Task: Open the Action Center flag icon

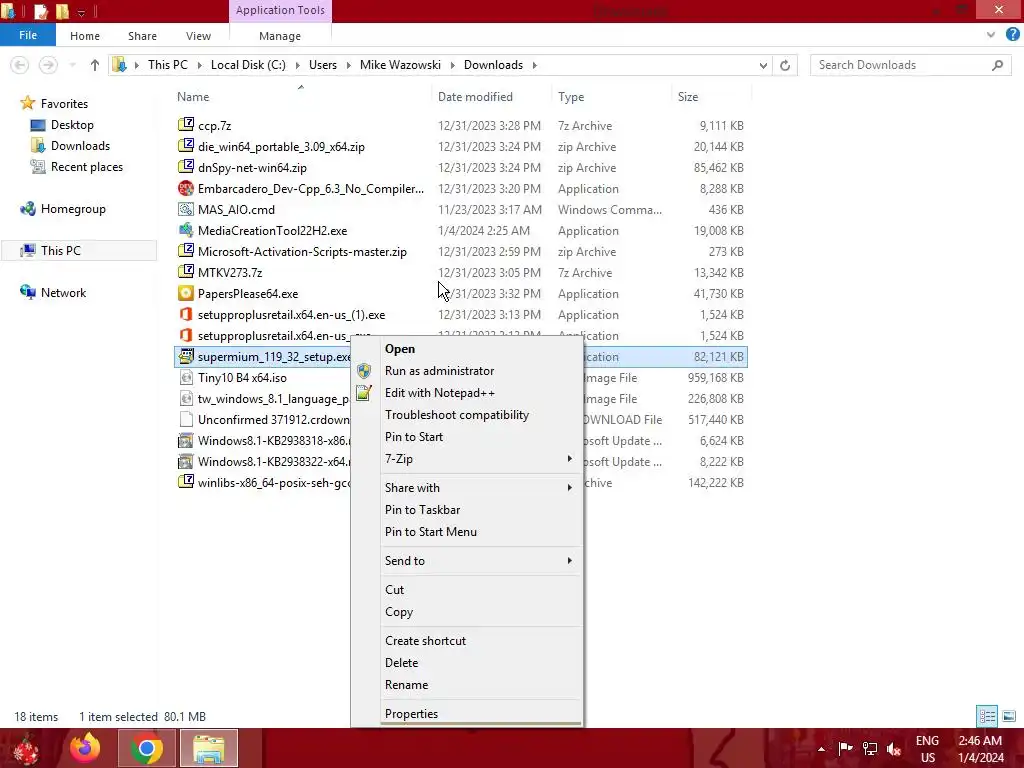Action: click(845, 748)
